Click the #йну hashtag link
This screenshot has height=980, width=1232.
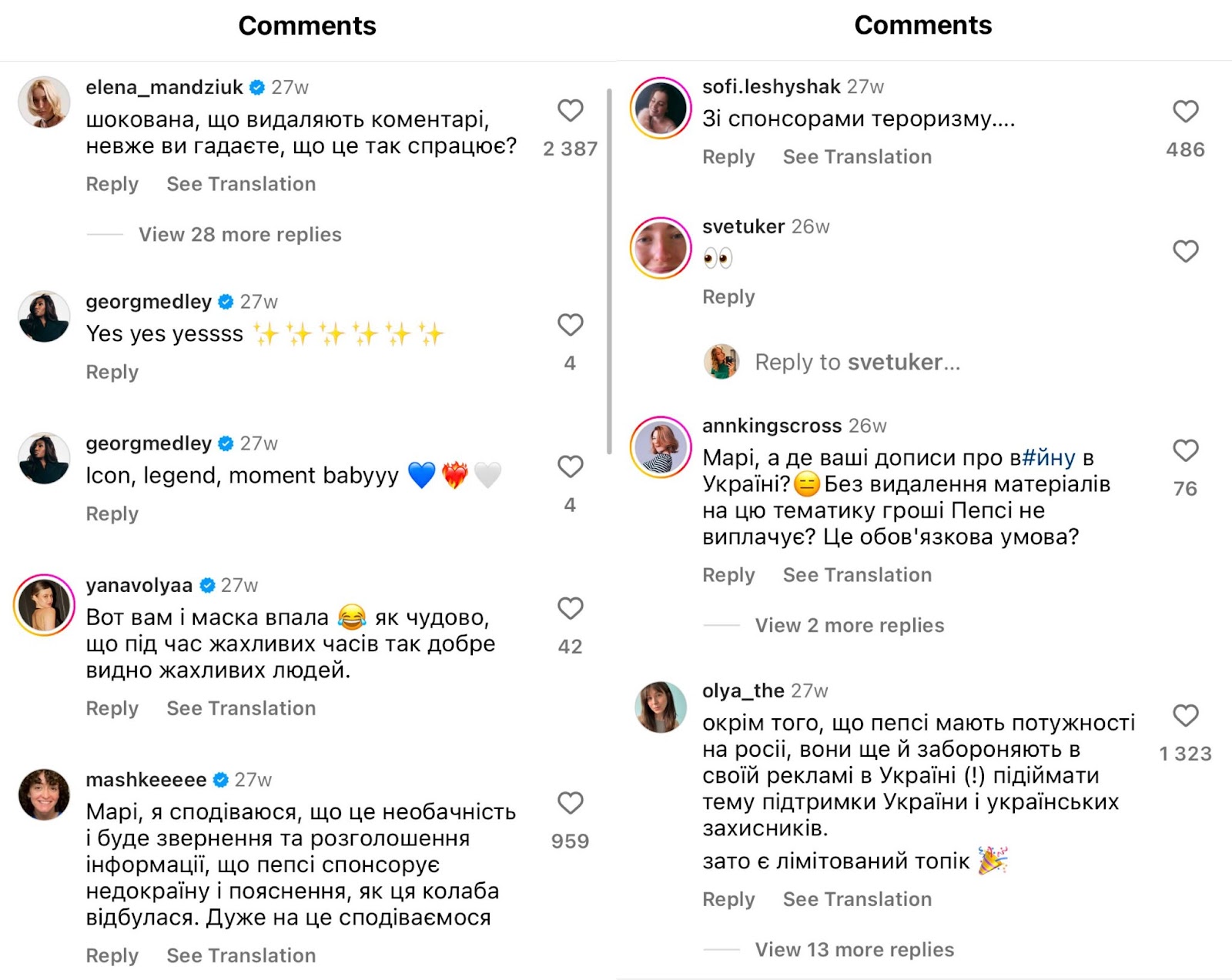1048,458
